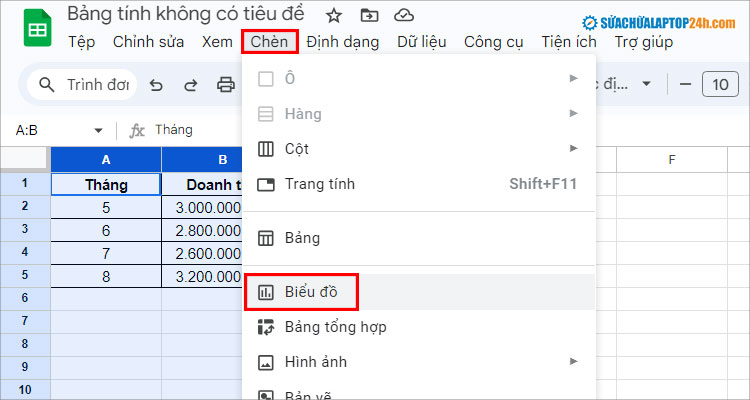The image size is (750, 400).
Task: Select row 10 header
Action: click(25, 389)
